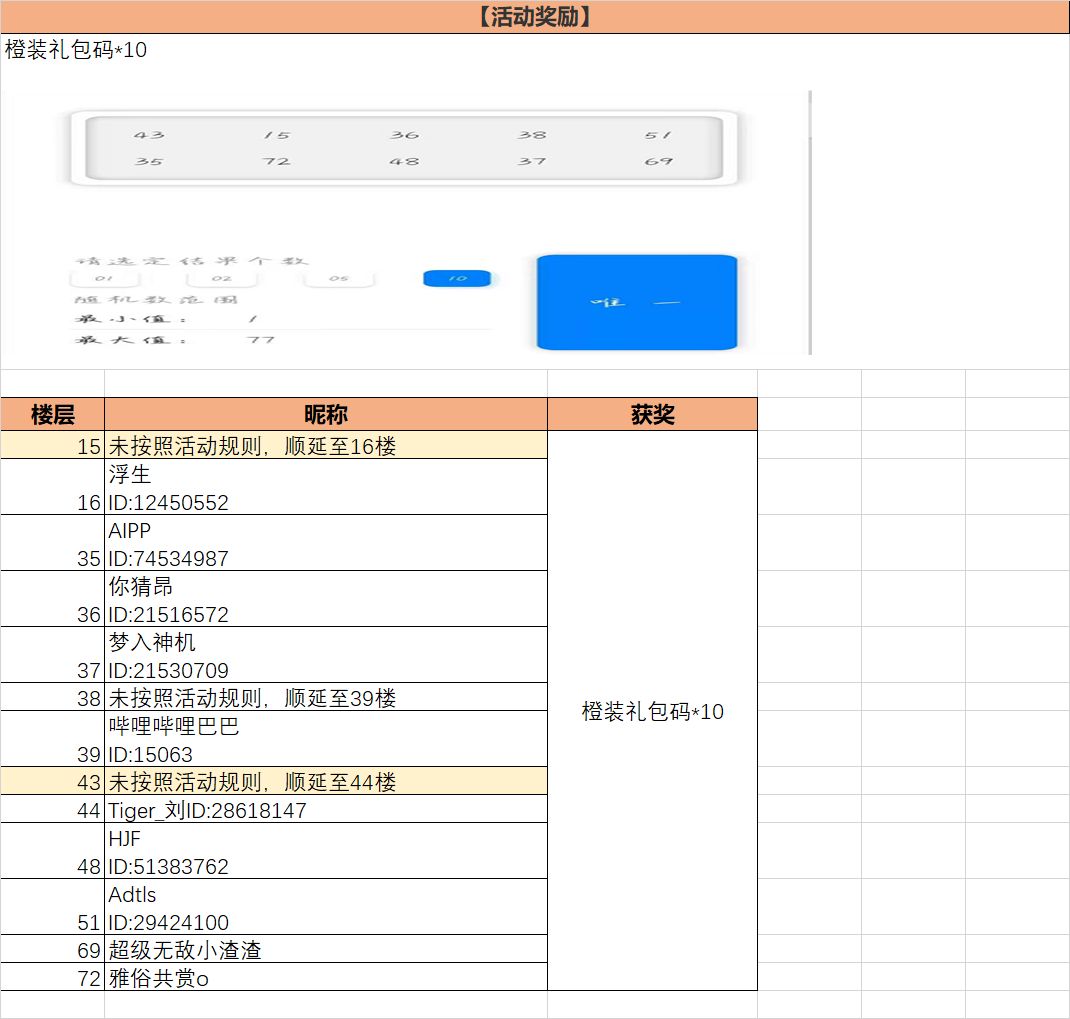Select the 10 result count option

[x=457, y=278]
